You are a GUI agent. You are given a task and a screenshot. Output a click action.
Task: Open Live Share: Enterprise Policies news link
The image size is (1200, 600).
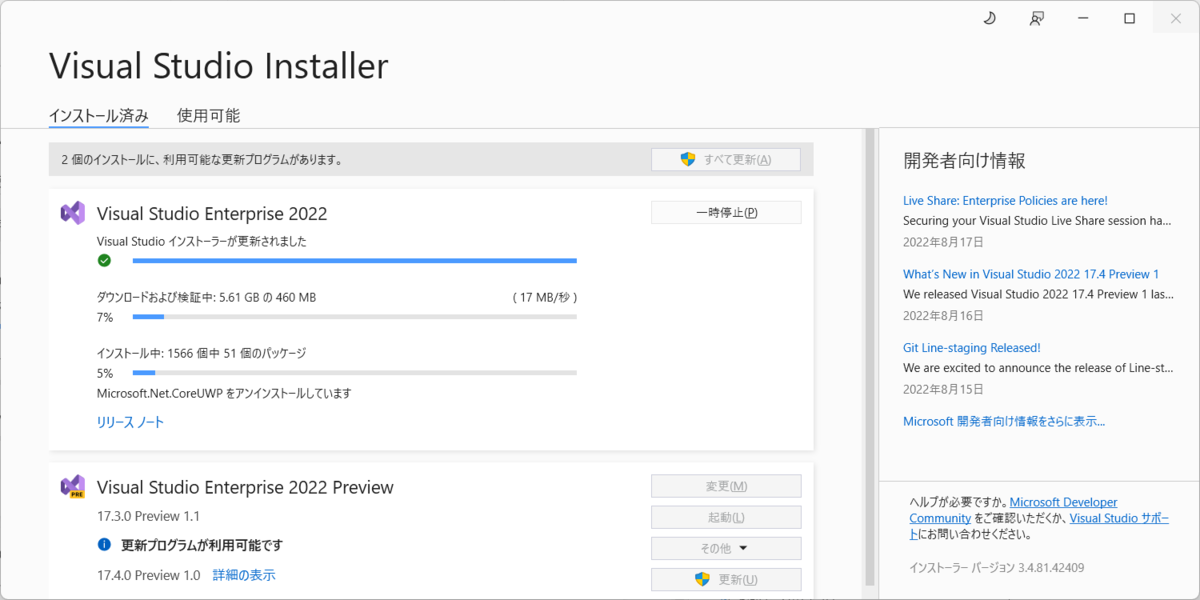1005,200
